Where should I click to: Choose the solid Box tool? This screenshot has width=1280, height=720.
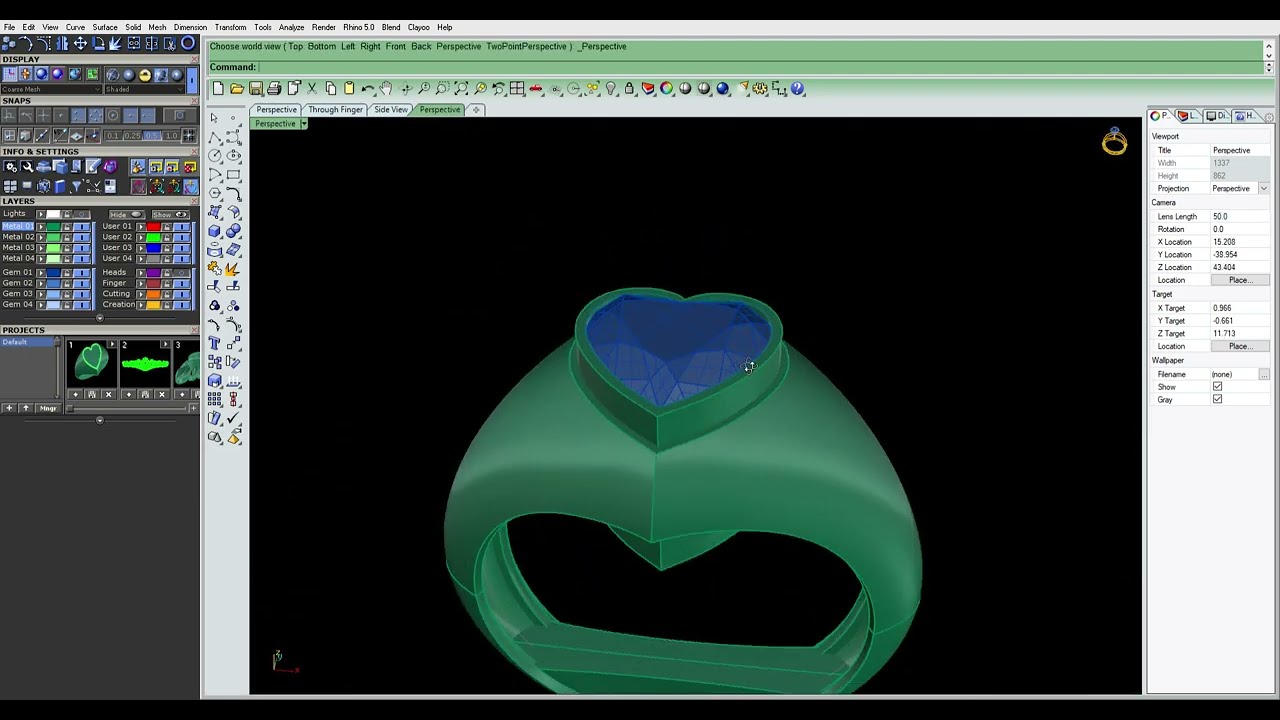pos(214,230)
